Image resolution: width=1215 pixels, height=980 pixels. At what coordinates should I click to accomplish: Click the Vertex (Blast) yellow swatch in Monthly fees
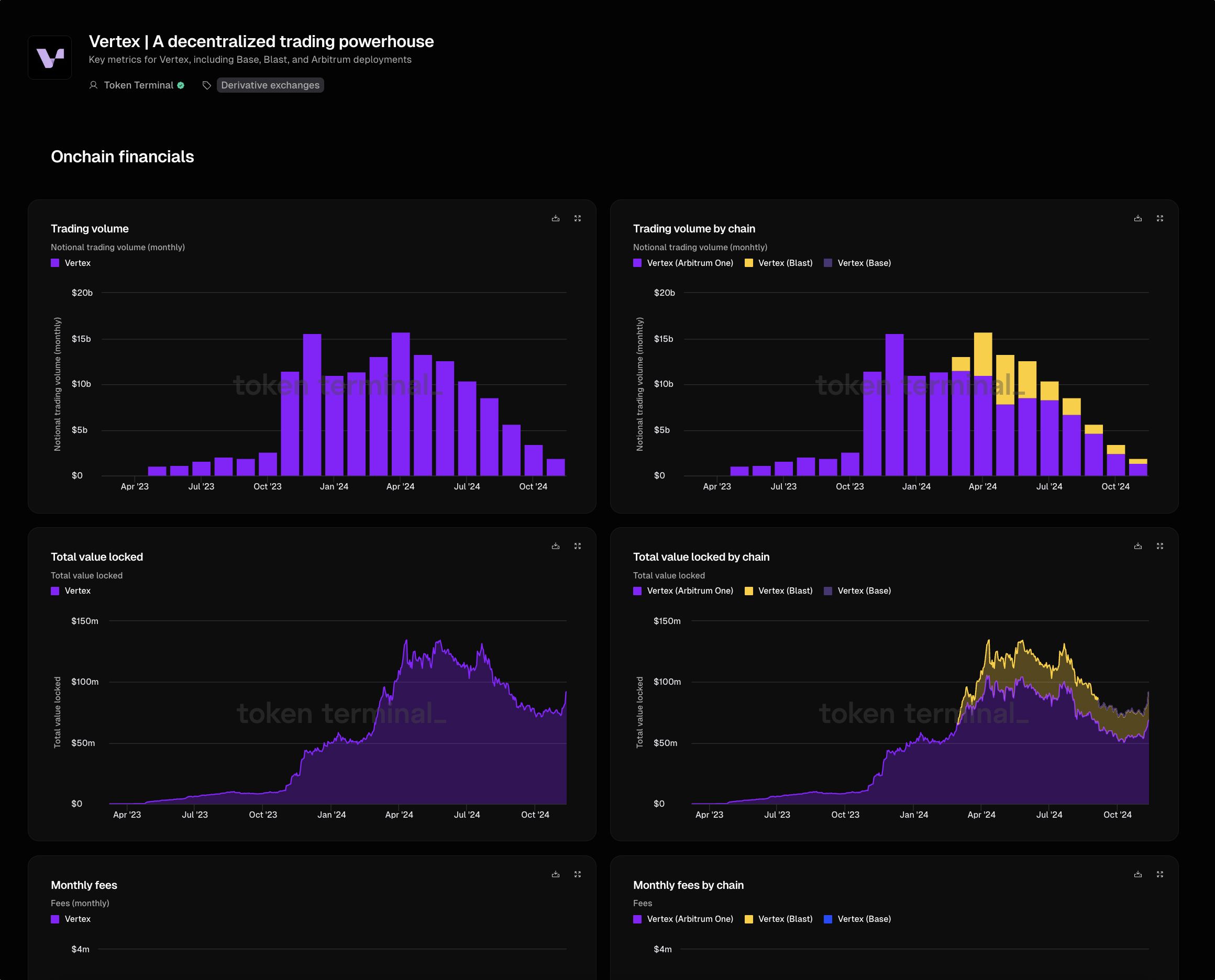click(749, 919)
